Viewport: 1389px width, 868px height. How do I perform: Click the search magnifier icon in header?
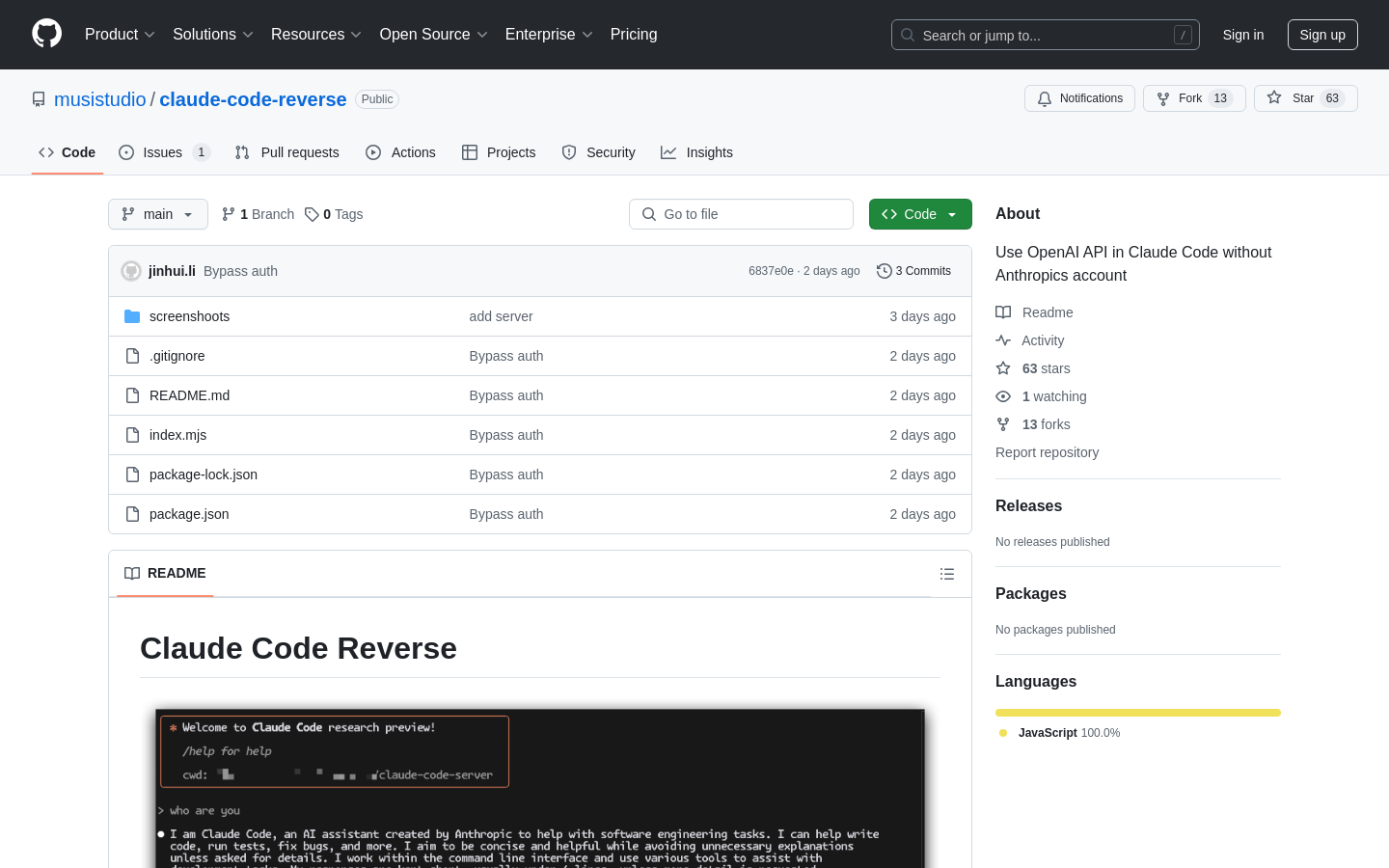[908, 35]
